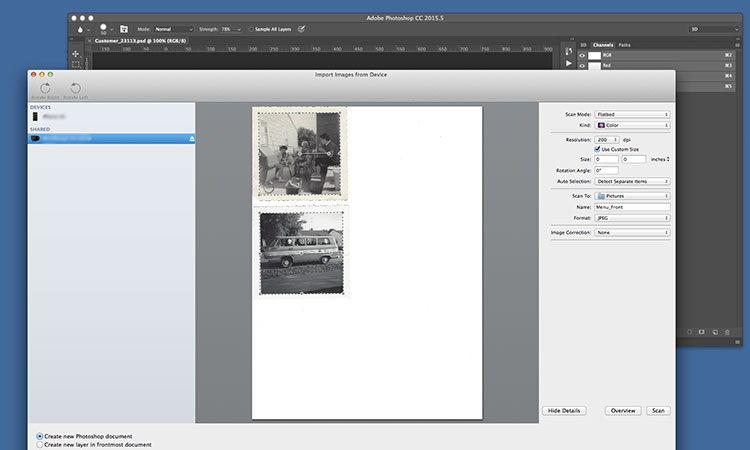Click the Rotate Right icon

point(43,90)
